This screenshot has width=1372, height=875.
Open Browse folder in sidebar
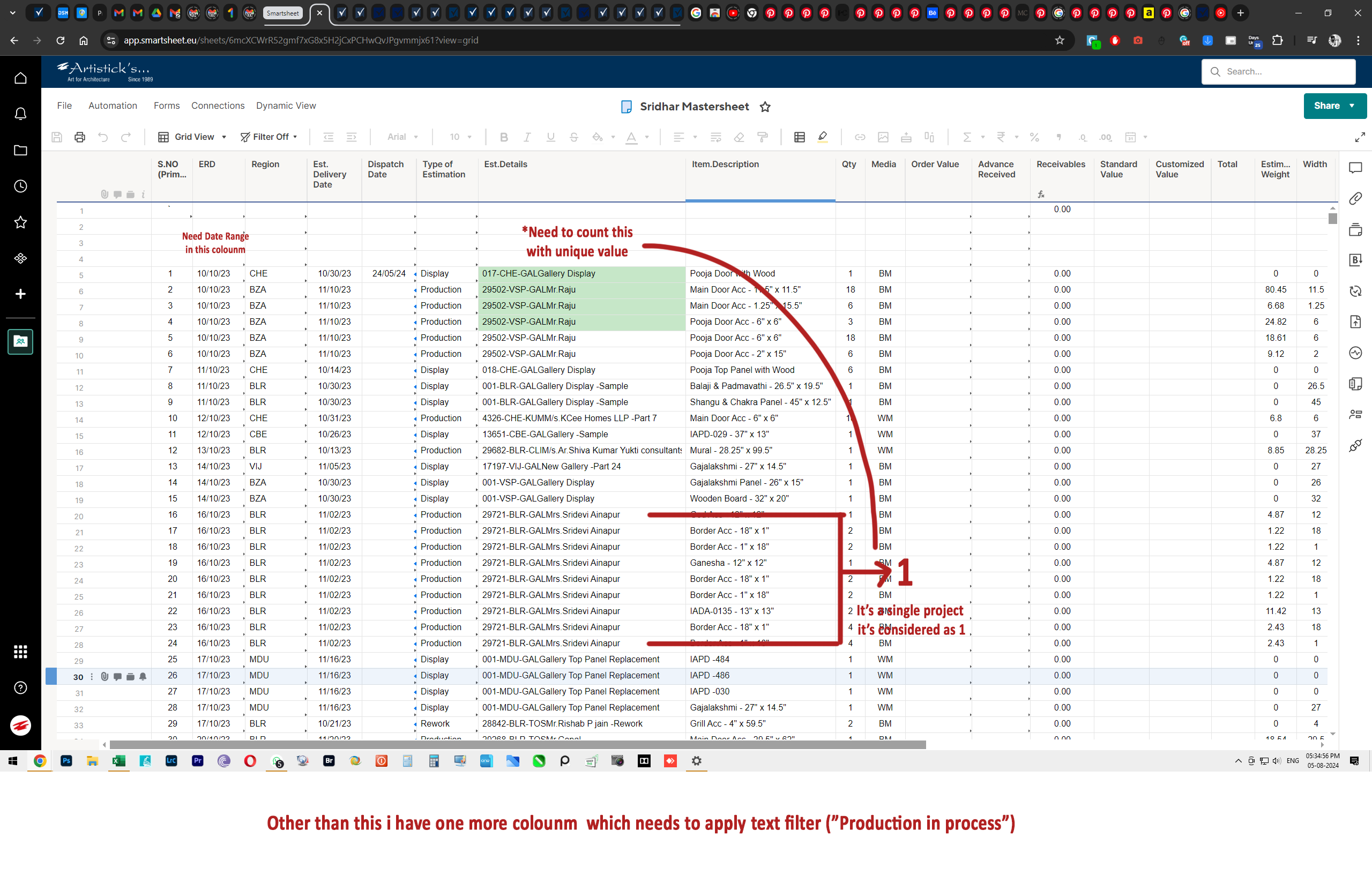pyautogui.click(x=20, y=151)
